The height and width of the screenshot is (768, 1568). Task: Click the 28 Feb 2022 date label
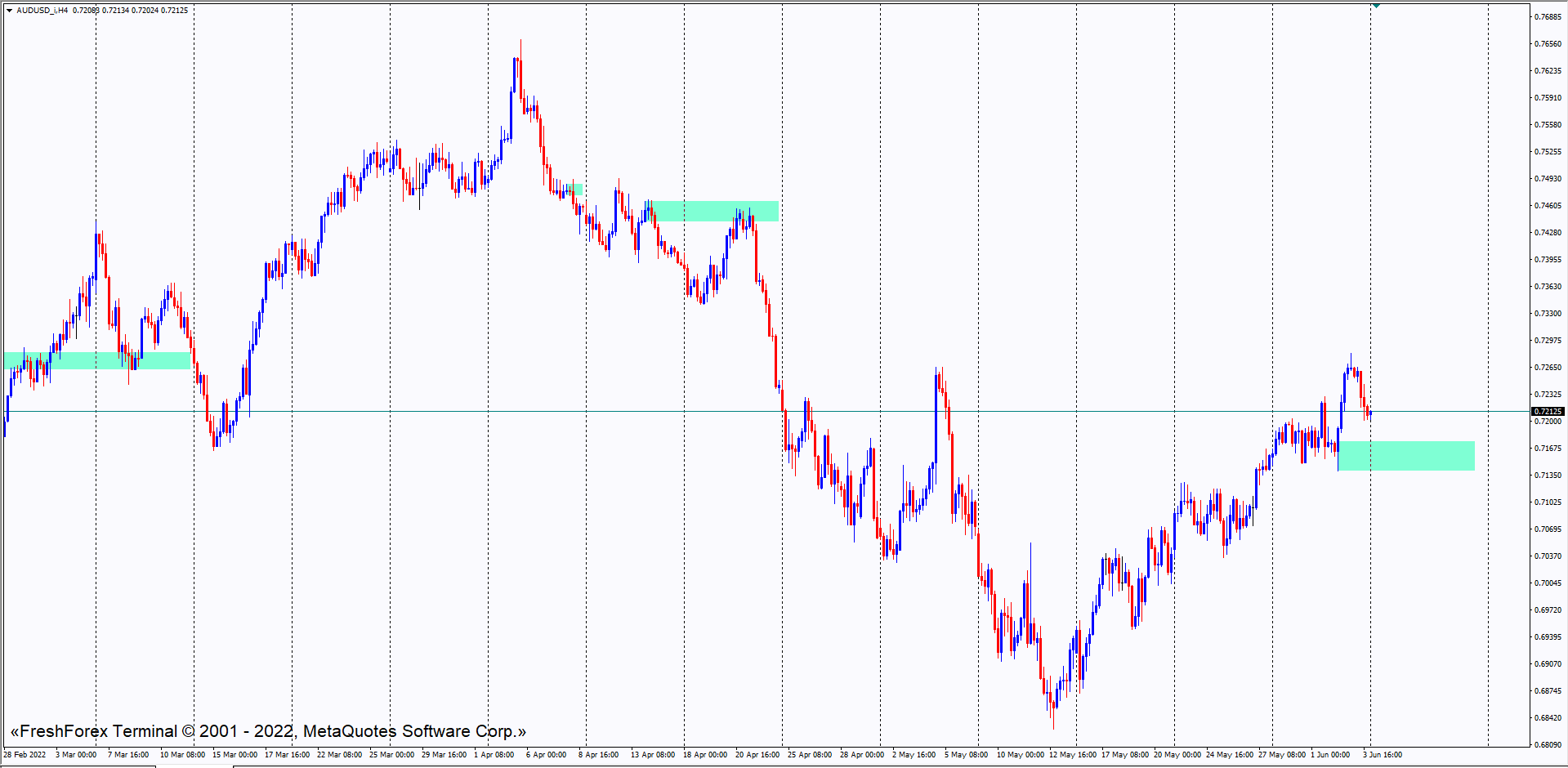(x=25, y=755)
